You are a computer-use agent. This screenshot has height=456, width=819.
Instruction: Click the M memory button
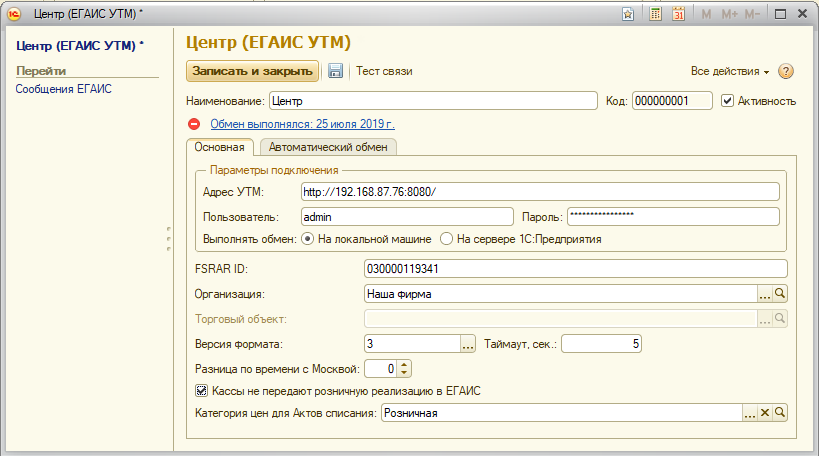click(706, 14)
